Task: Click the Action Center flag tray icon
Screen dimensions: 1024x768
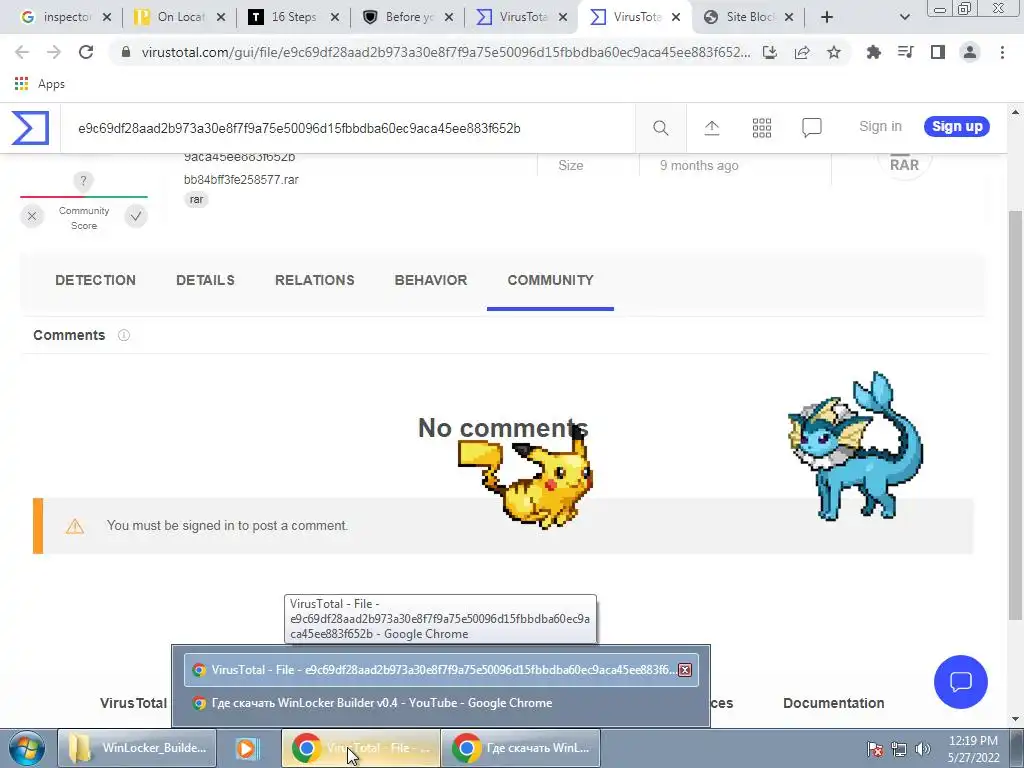Action: pos(875,749)
